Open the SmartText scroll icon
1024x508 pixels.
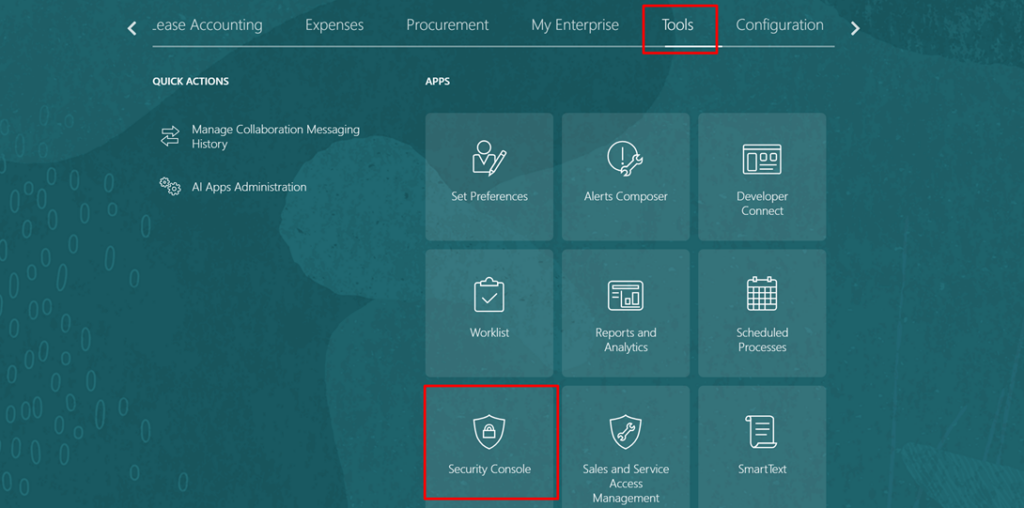pos(761,432)
